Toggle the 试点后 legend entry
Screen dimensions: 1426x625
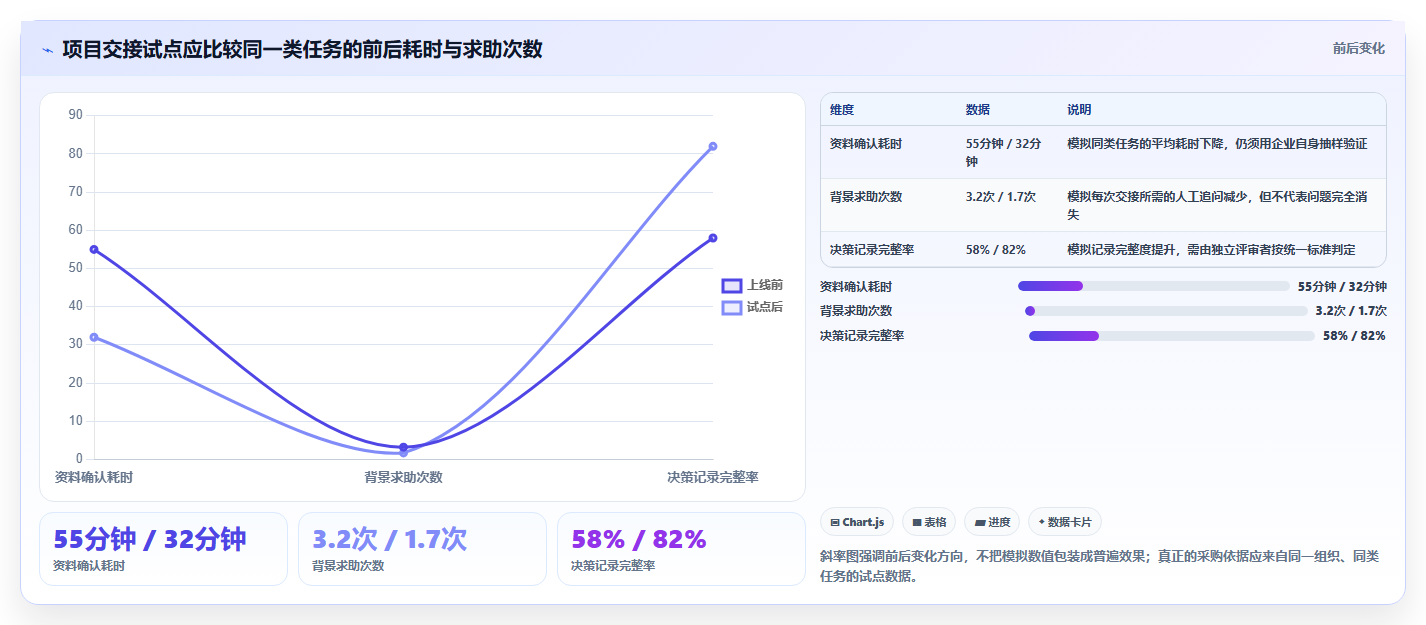point(752,307)
